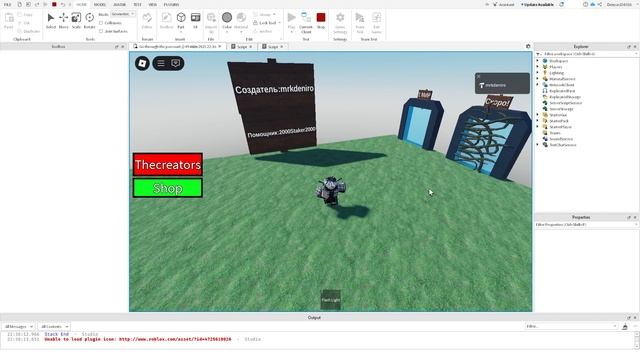Switch to the AVATAR ribbon tab
Screen dimensions: 640x360
click(x=120, y=4)
